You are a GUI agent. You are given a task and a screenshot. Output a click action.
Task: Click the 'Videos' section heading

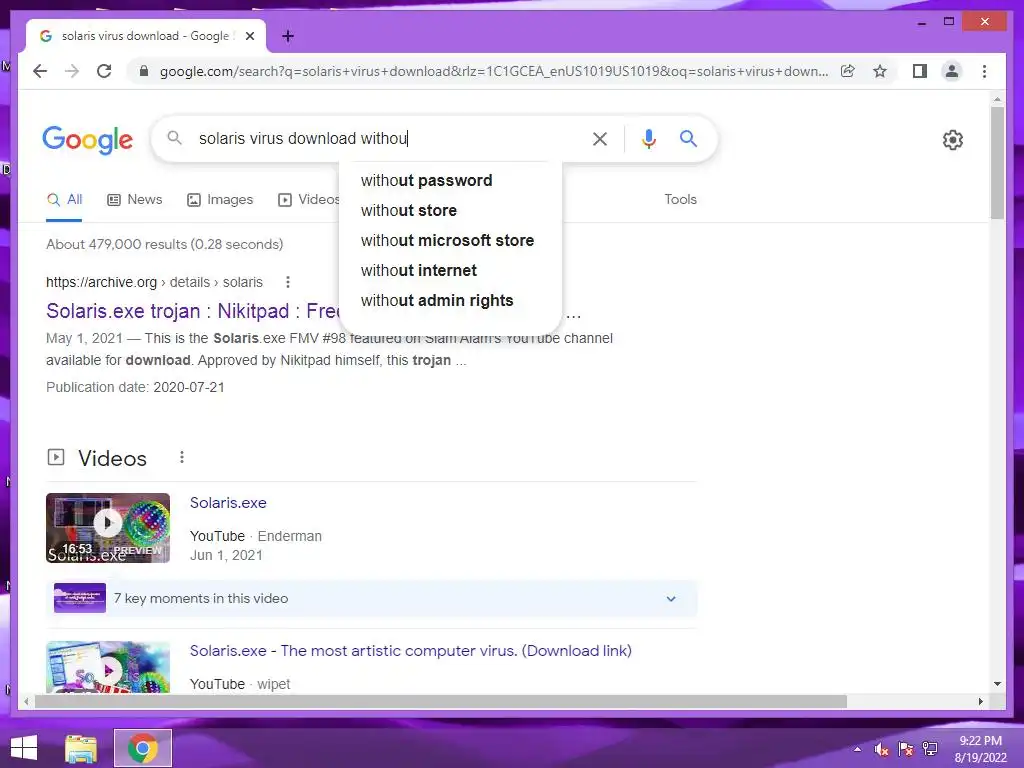pyautogui.click(x=112, y=458)
